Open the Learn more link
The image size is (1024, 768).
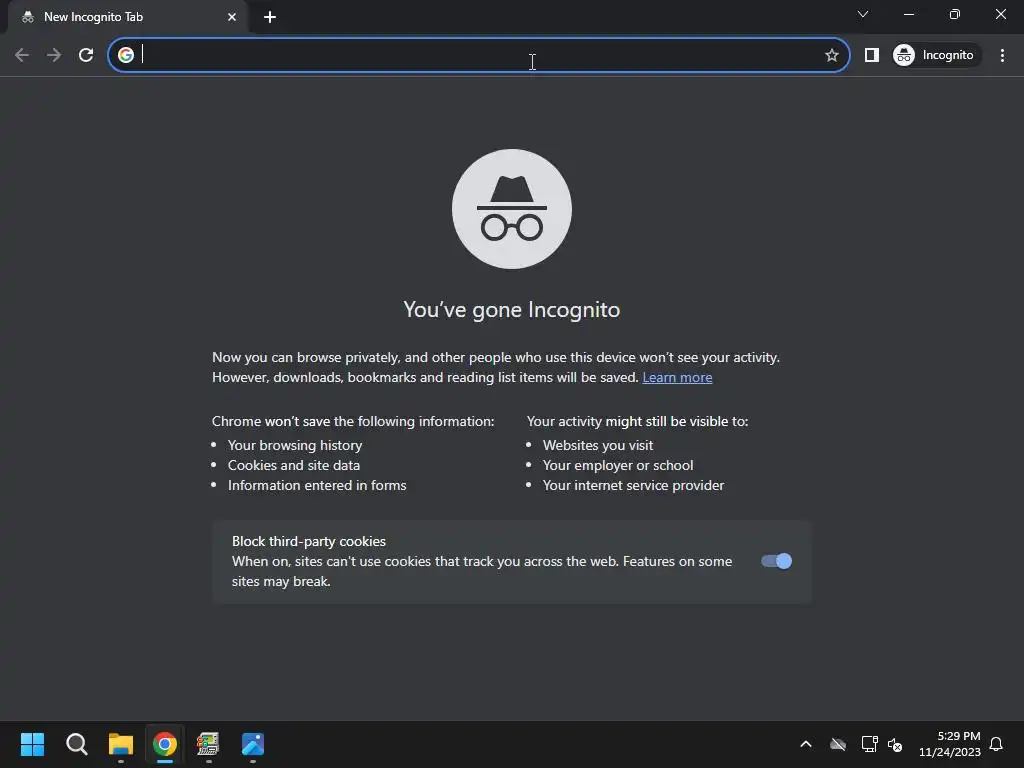pos(677,377)
